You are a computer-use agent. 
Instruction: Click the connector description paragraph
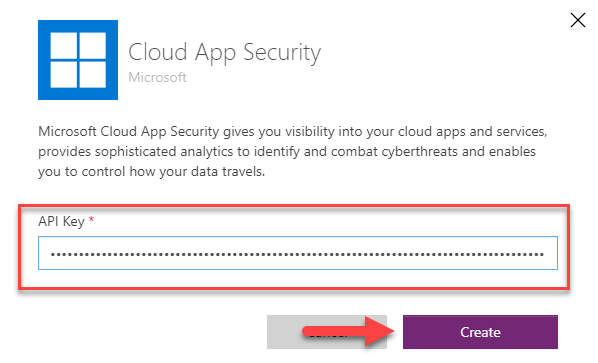[x=293, y=151]
